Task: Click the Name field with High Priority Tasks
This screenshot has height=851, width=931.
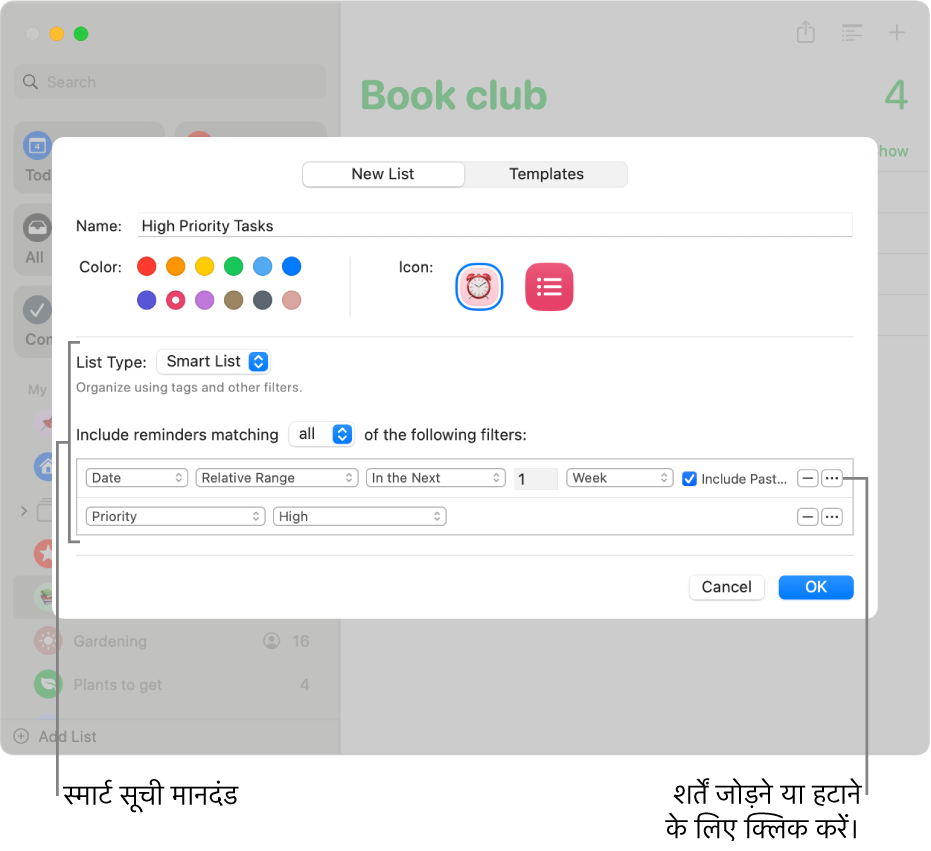Action: pyautogui.click(x=495, y=226)
